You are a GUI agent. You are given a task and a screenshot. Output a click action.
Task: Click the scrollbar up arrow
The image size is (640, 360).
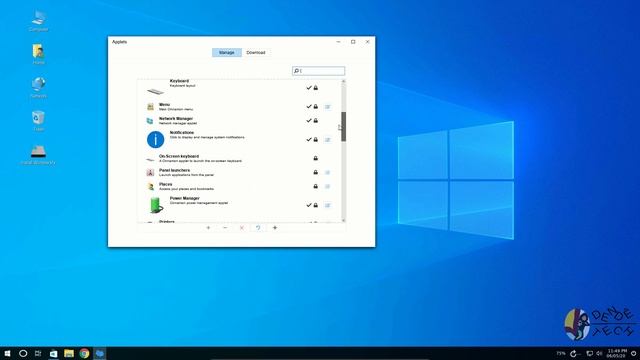[x=344, y=82]
